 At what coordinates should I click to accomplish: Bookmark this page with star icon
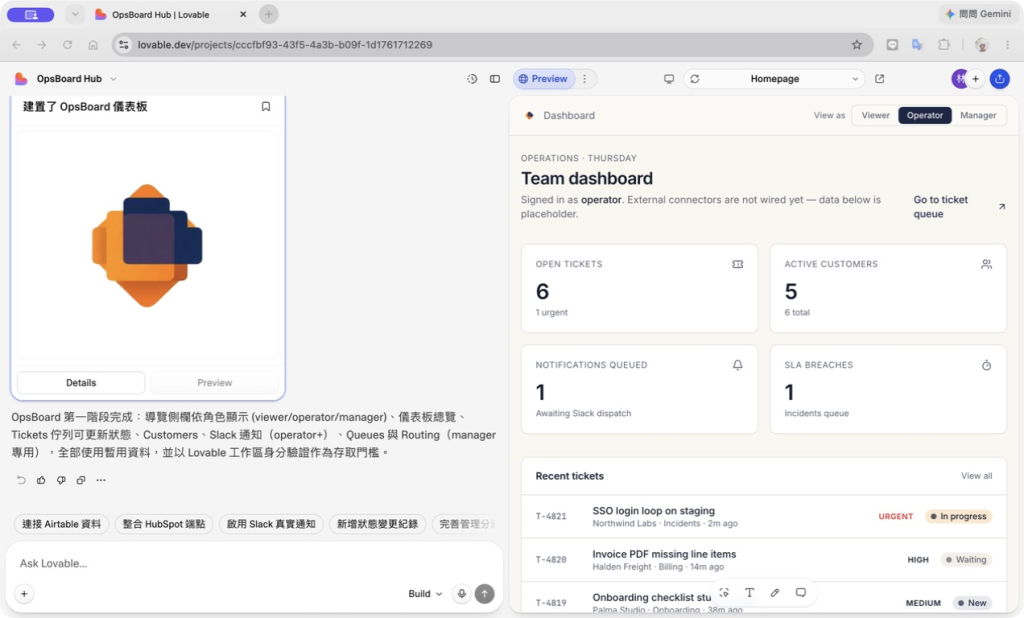857,44
